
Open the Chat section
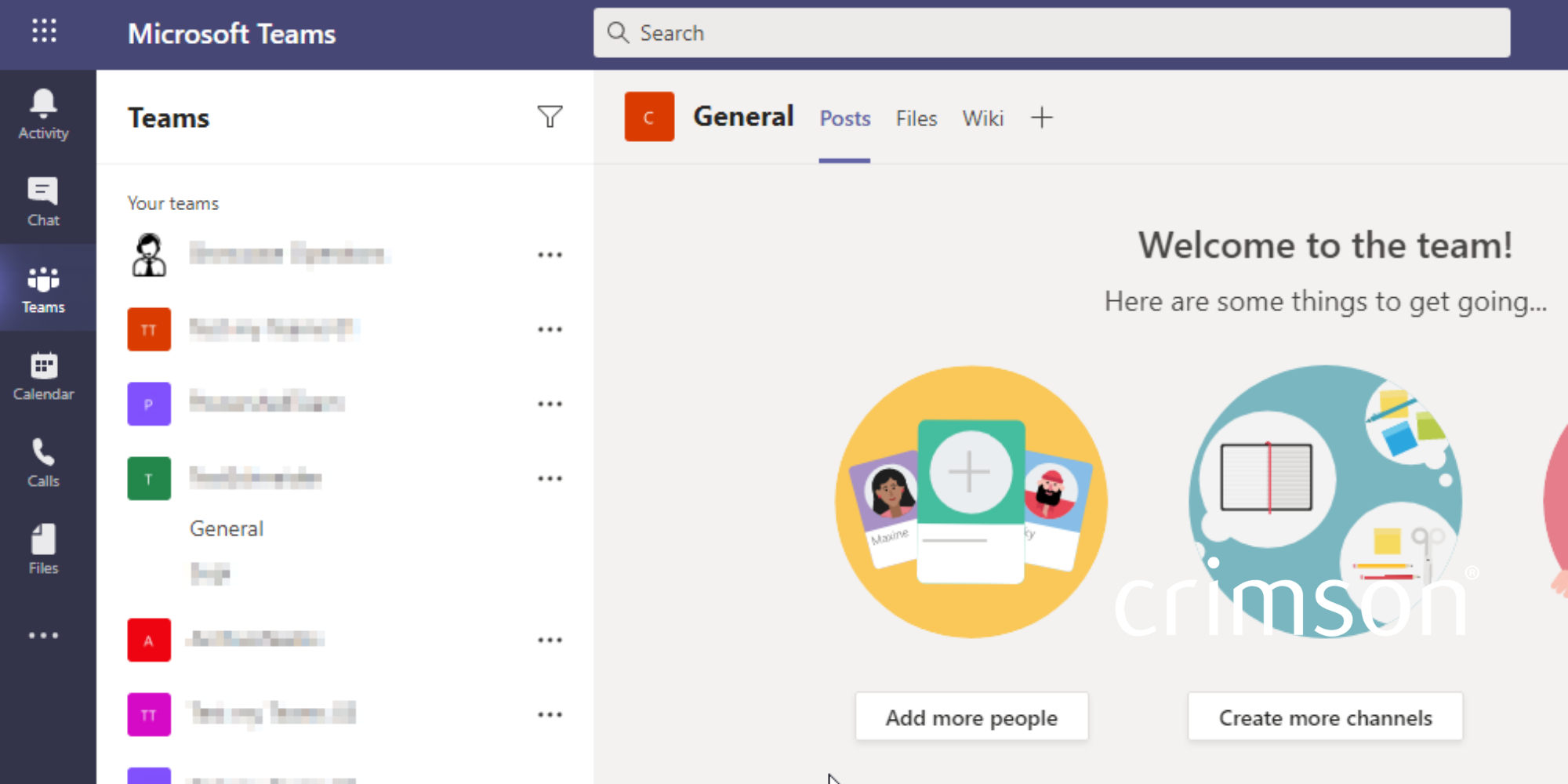pyautogui.click(x=43, y=201)
